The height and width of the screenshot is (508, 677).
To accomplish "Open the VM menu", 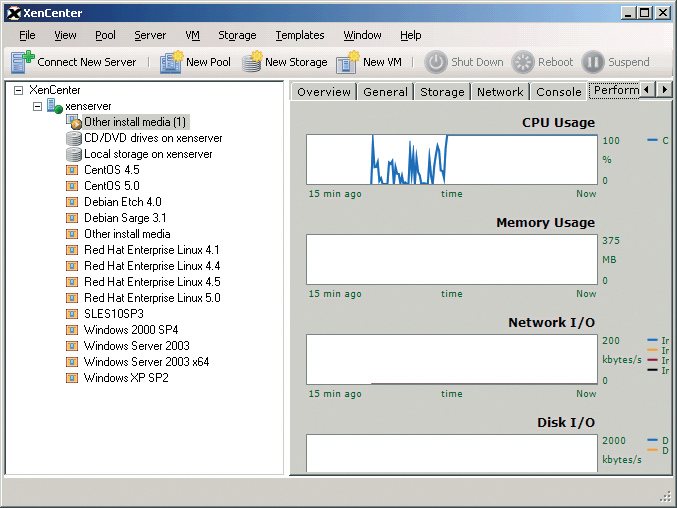I will tap(193, 35).
